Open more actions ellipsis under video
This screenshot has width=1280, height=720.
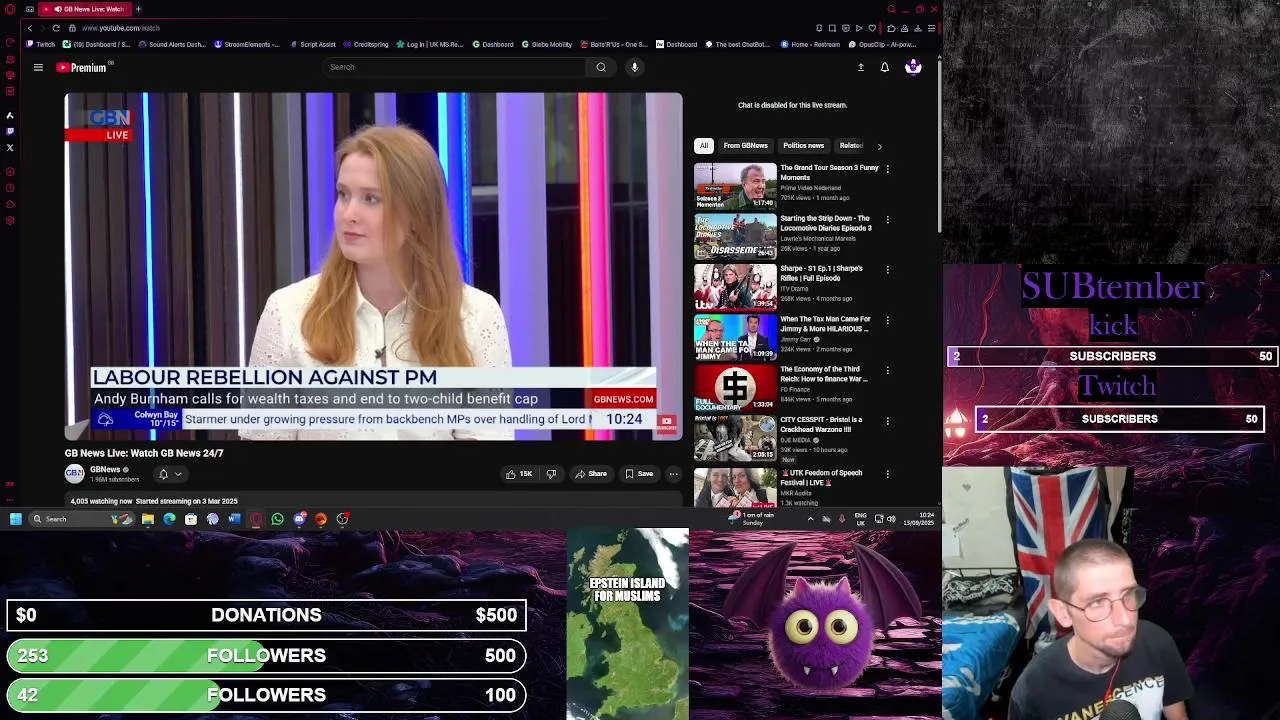[x=674, y=474]
